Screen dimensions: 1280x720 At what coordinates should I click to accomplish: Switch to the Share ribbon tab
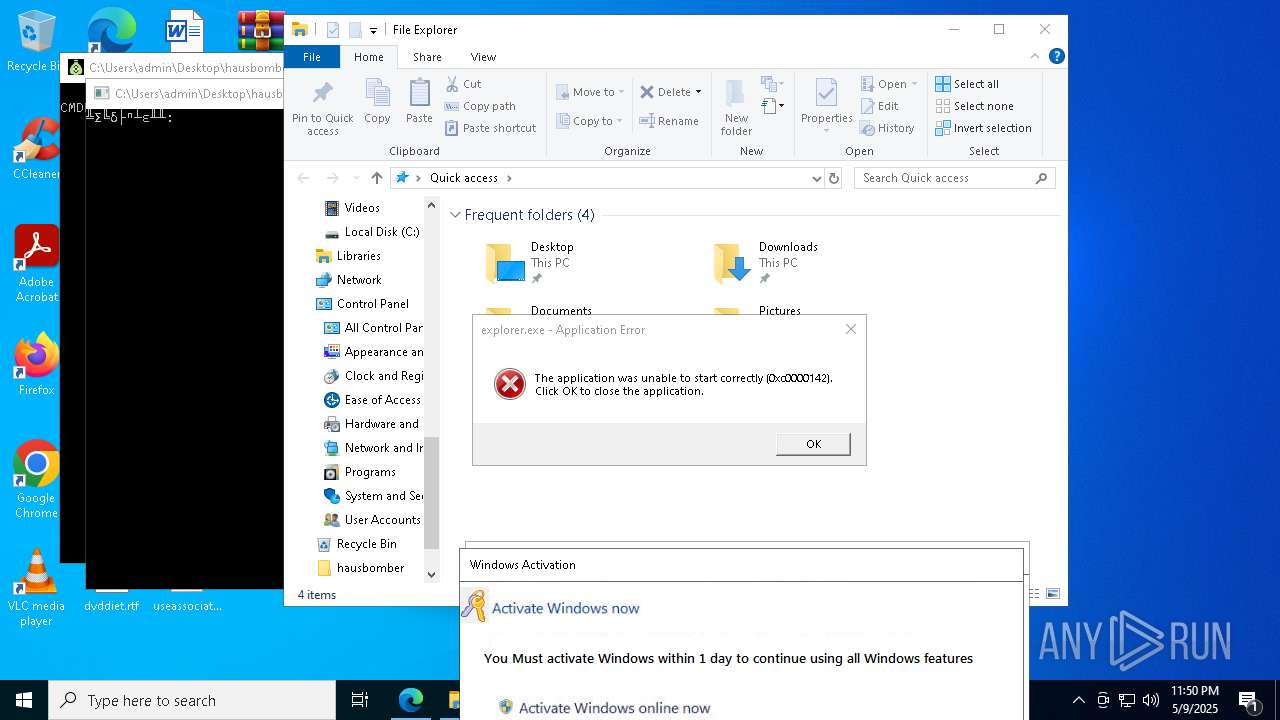427,57
